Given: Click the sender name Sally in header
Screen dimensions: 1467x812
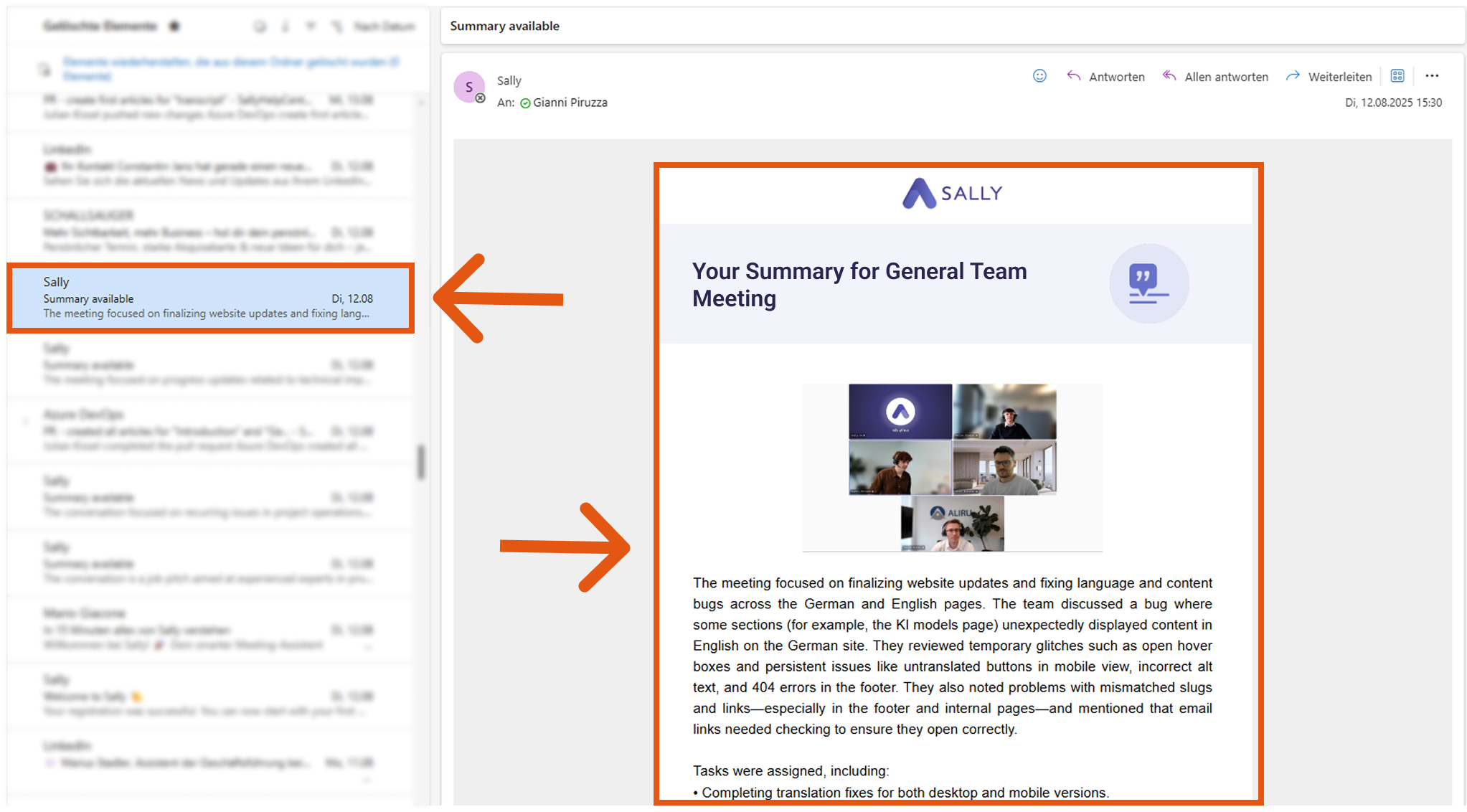Looking at the screenshot, I should pos(509,81).
